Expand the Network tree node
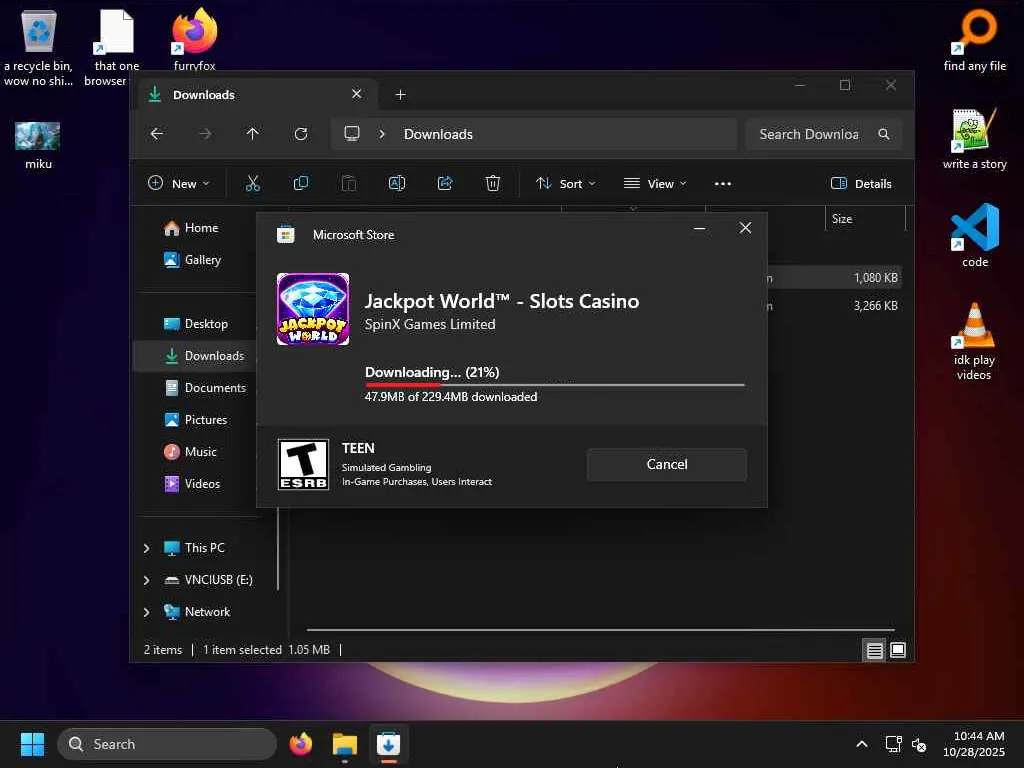The image size is (1024, 768). coord(147,612)
